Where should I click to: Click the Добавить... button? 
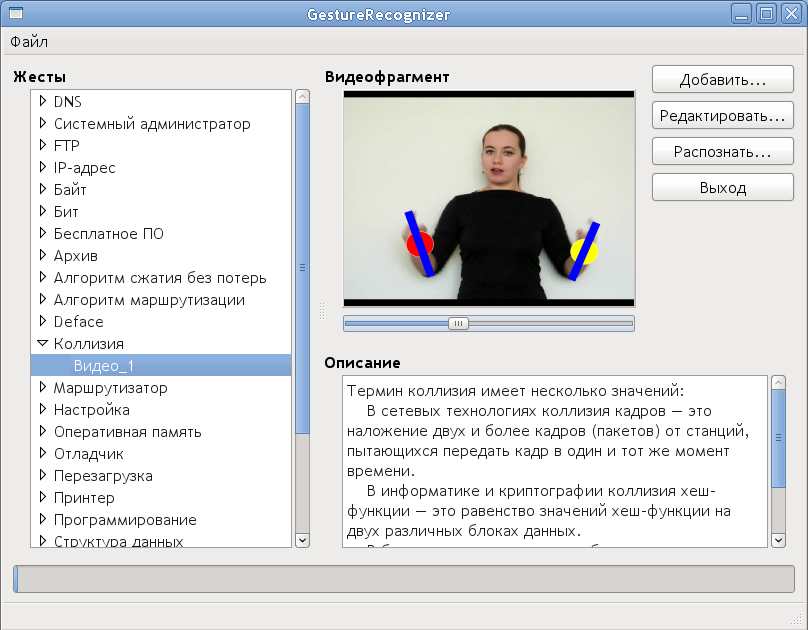coord(722,79)
